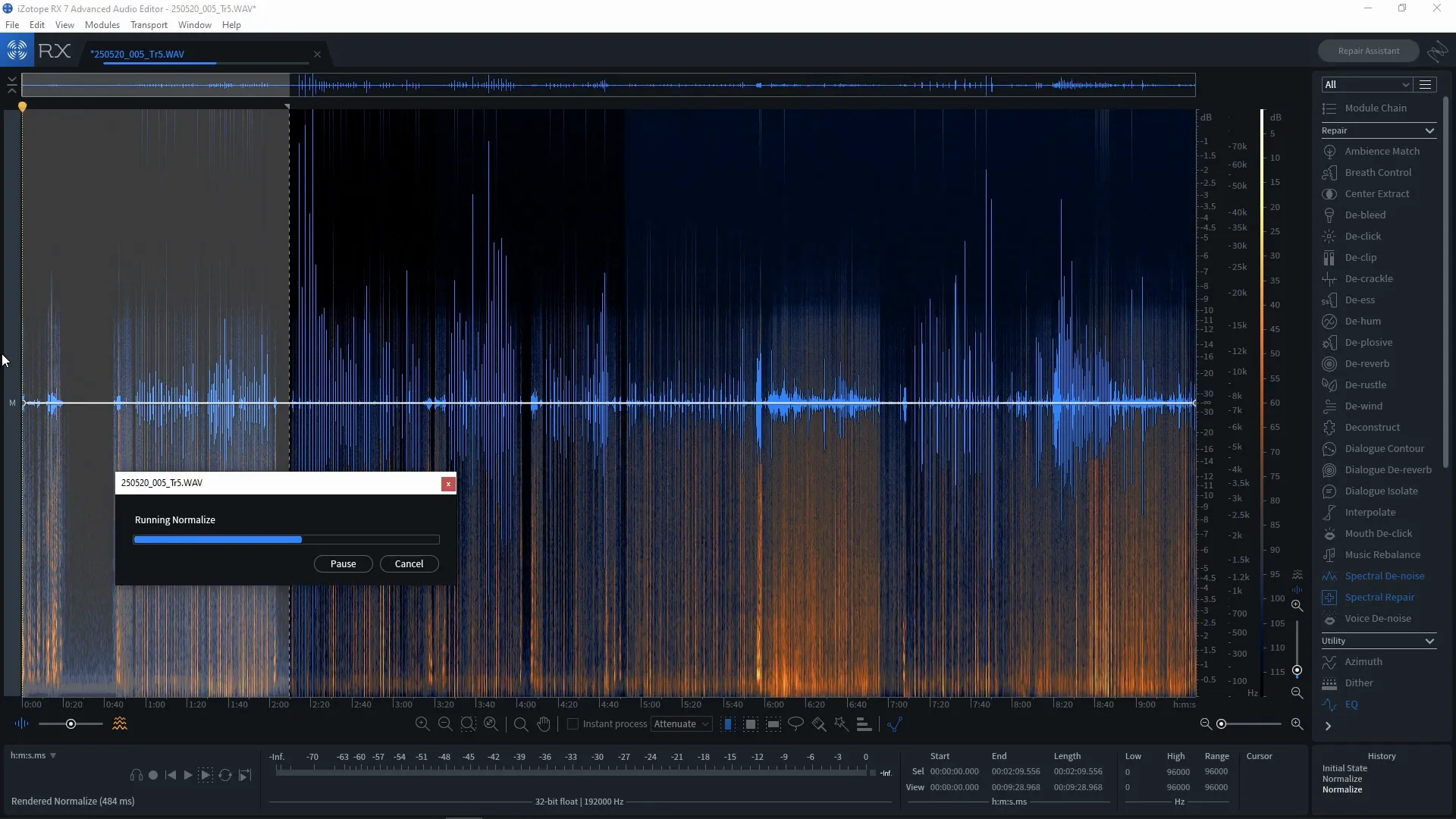The height and width of the screenshot is (819, 1456).
Task: Select the Magic Wand selection tool
Action: pos(842,724)
